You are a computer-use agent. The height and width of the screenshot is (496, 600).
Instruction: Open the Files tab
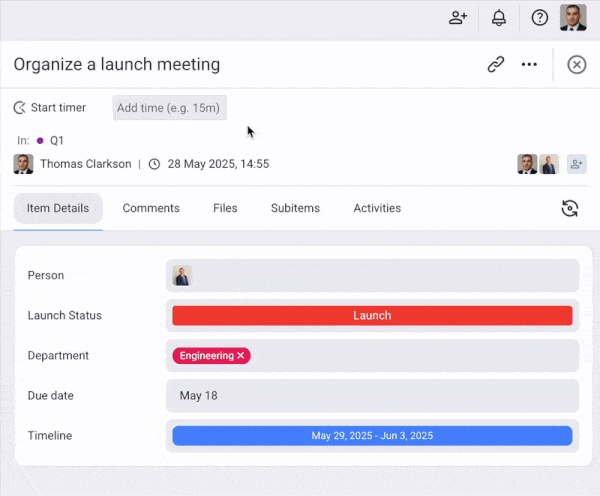pos(225,208)
